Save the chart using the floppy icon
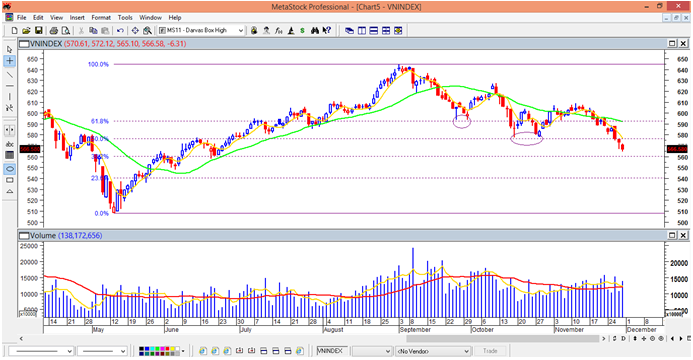The height and width of the screenshot is (360, 693). click(38, 30)
